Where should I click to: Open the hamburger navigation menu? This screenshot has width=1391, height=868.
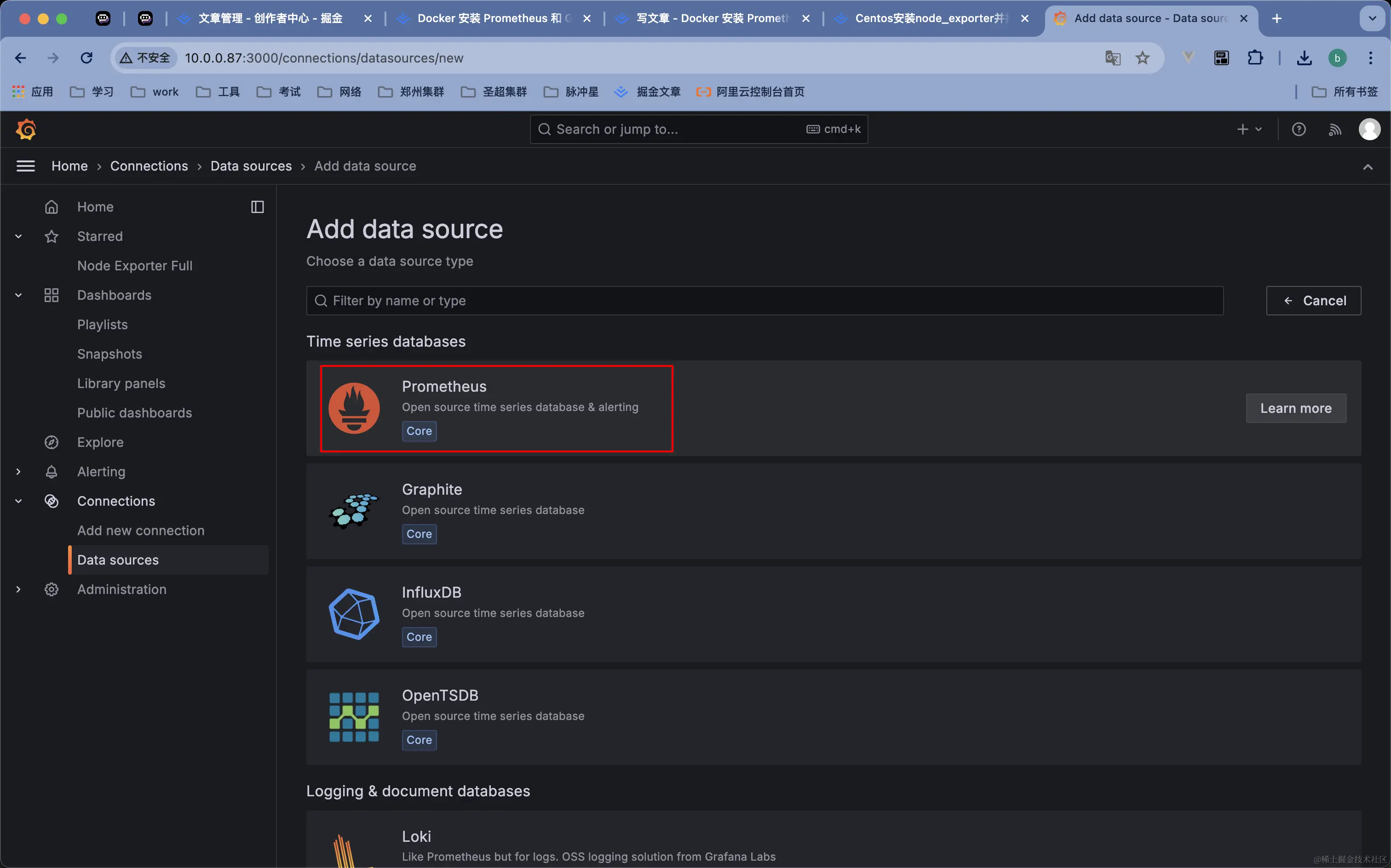pyautogui.click(x=26, y=166)
